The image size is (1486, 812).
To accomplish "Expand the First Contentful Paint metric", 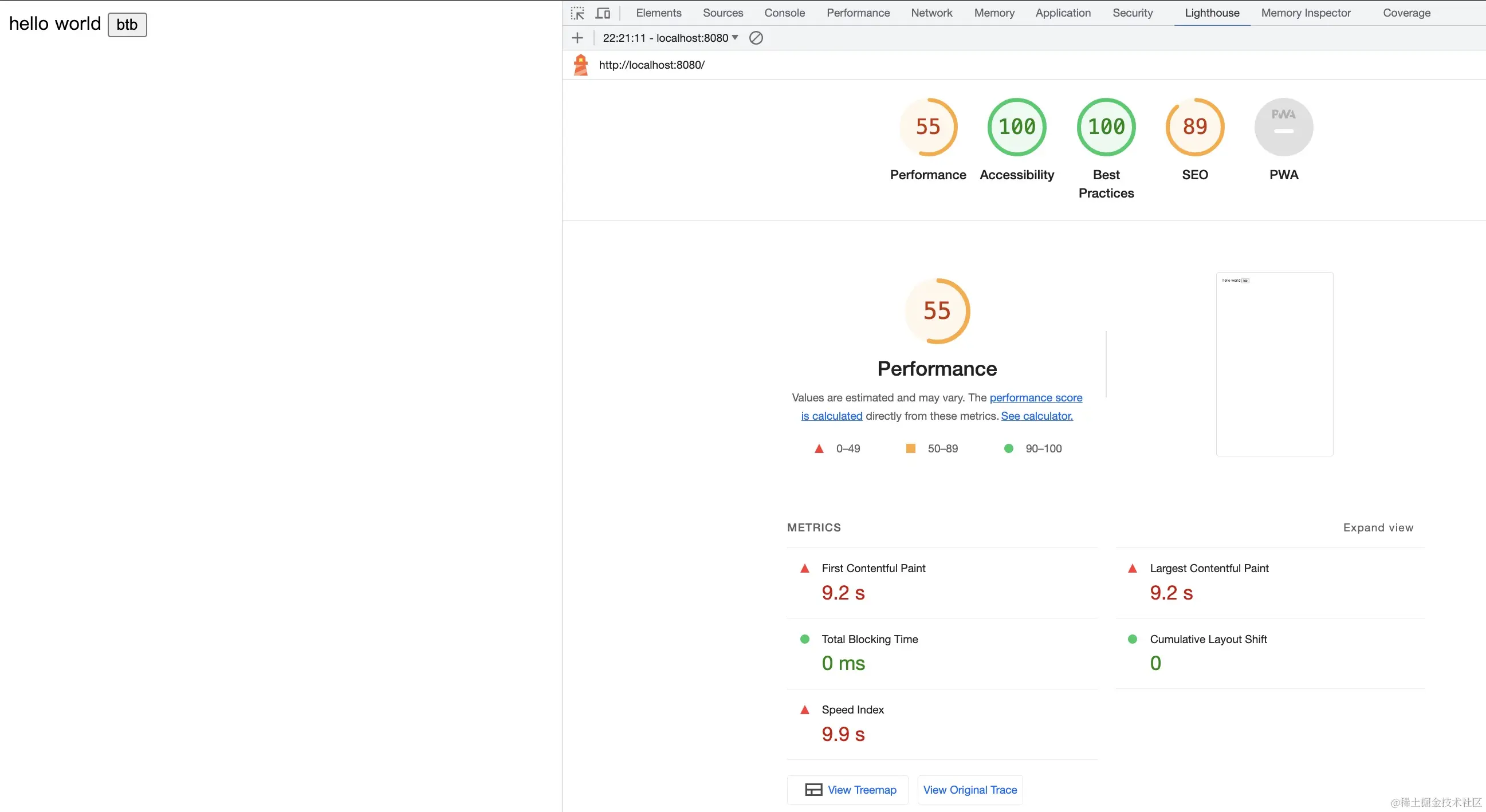I will [873, 569].
